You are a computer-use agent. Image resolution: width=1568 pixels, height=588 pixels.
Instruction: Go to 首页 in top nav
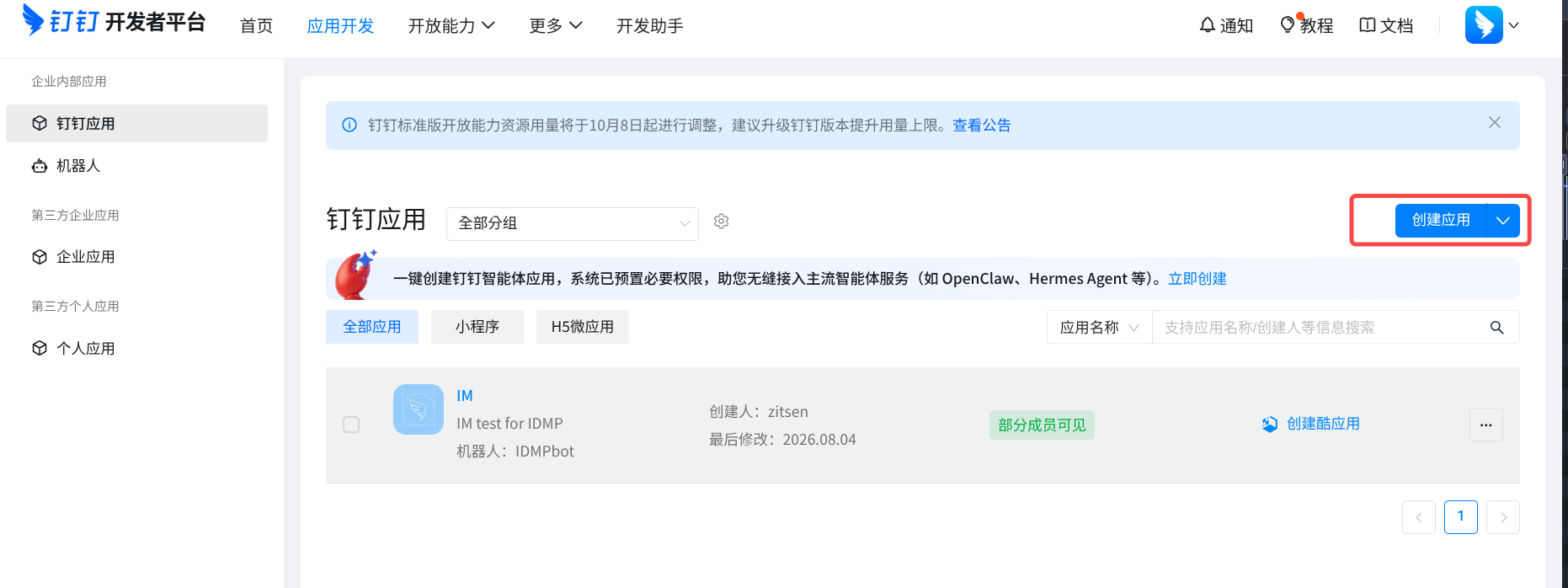click(256, 26)
